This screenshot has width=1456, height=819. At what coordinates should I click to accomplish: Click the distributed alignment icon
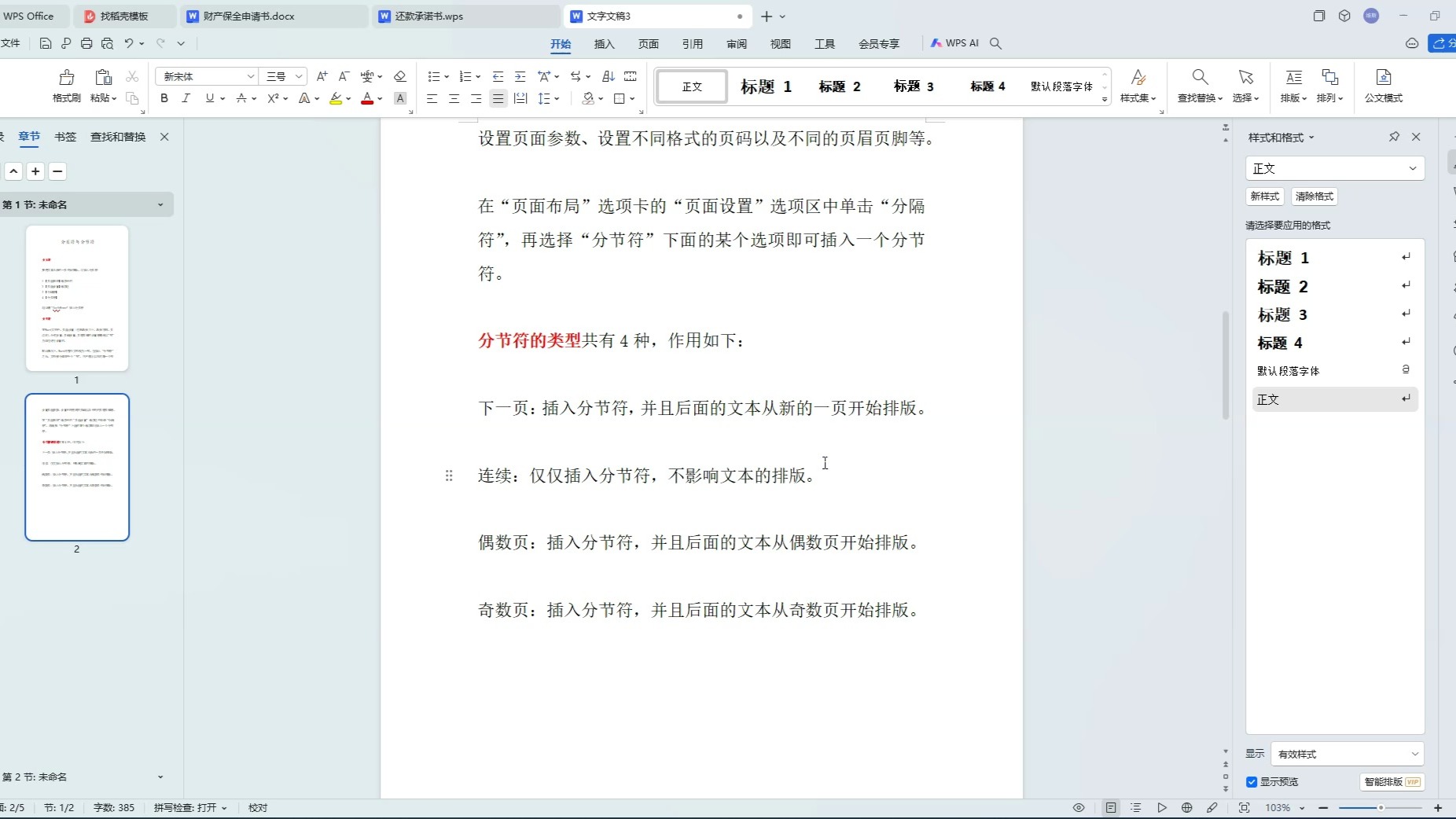point(520,98)
